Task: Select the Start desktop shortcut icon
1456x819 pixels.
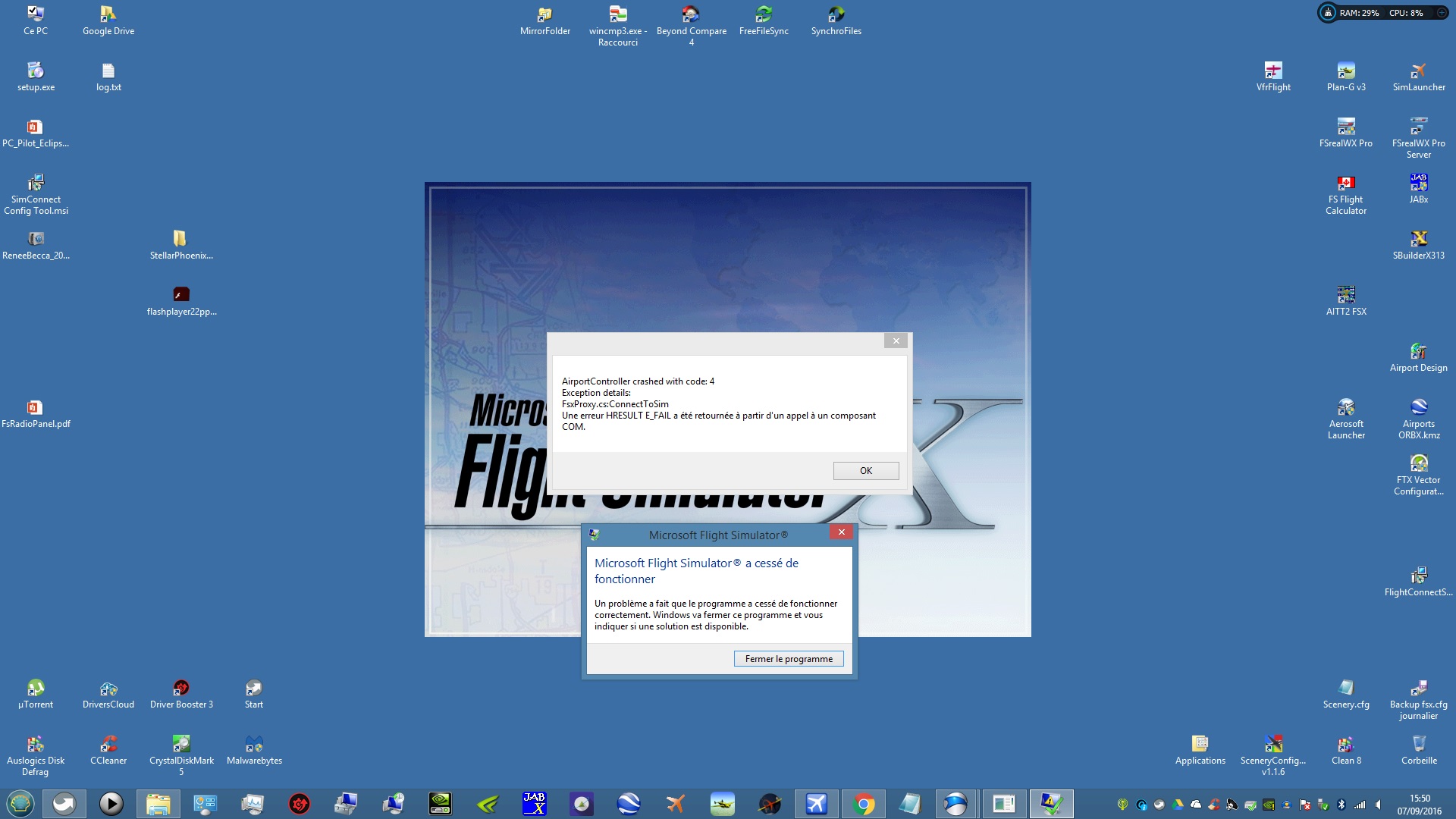Action: [254, 694]
